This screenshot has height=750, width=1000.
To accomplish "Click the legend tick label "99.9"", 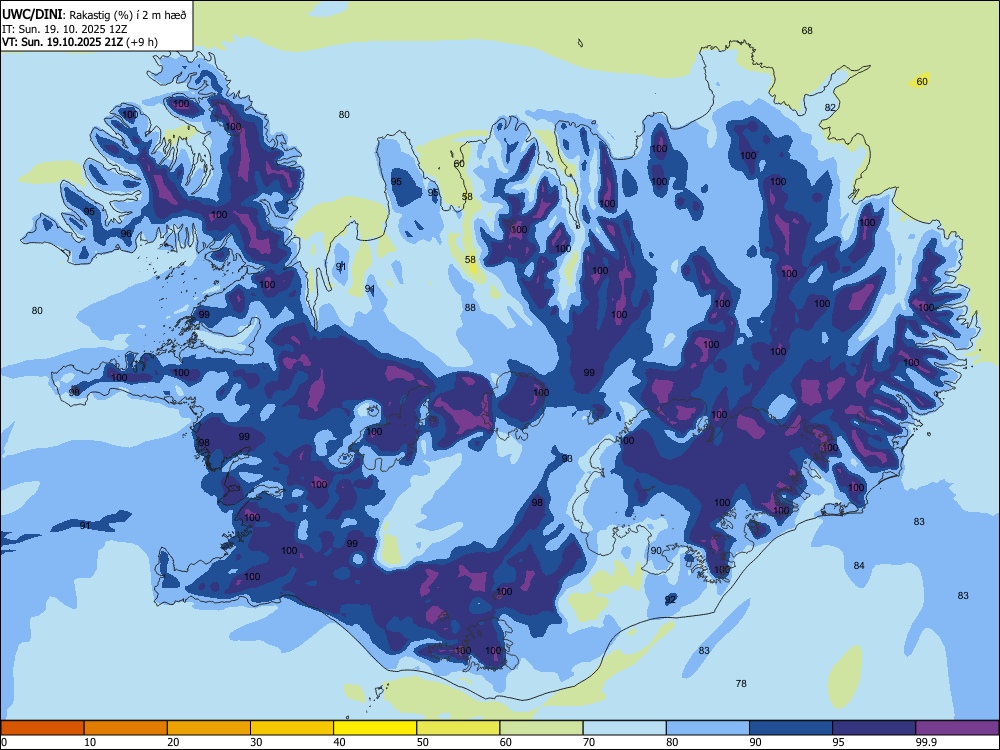I will [x=926, y=742].
